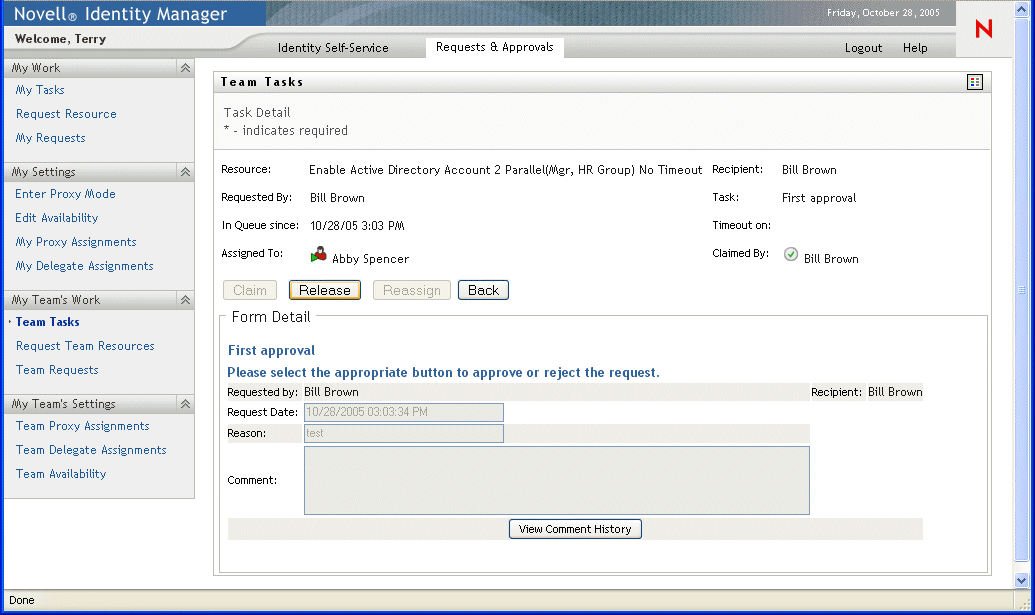
Task: Click the green checkmark claimed-by icon
Action: click(x=791, y=254)
